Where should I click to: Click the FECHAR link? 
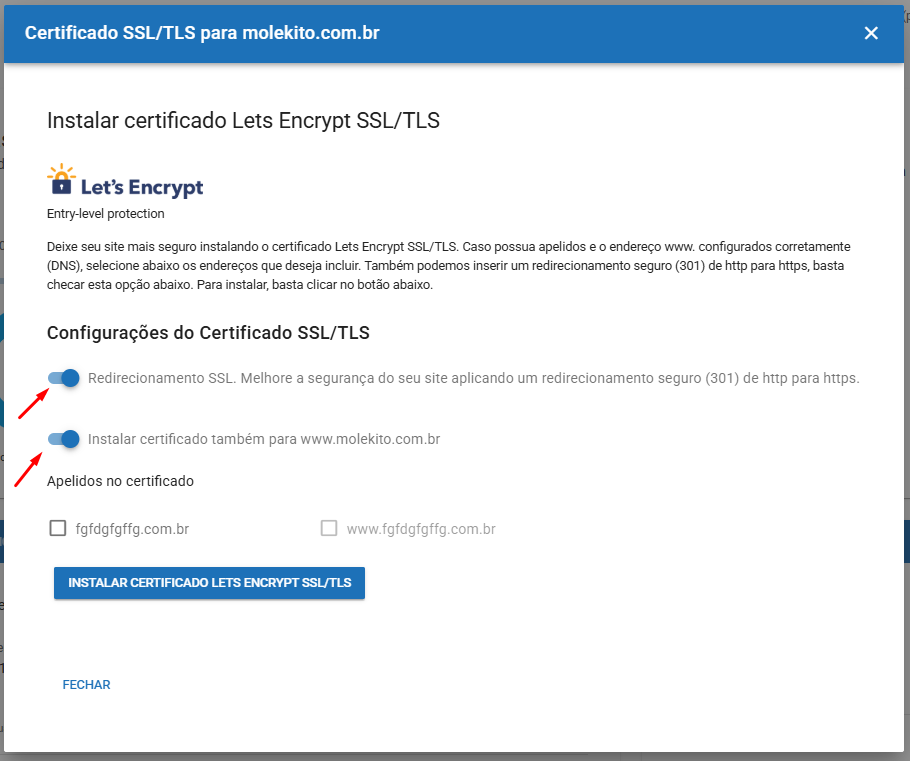tap(86, 684)
